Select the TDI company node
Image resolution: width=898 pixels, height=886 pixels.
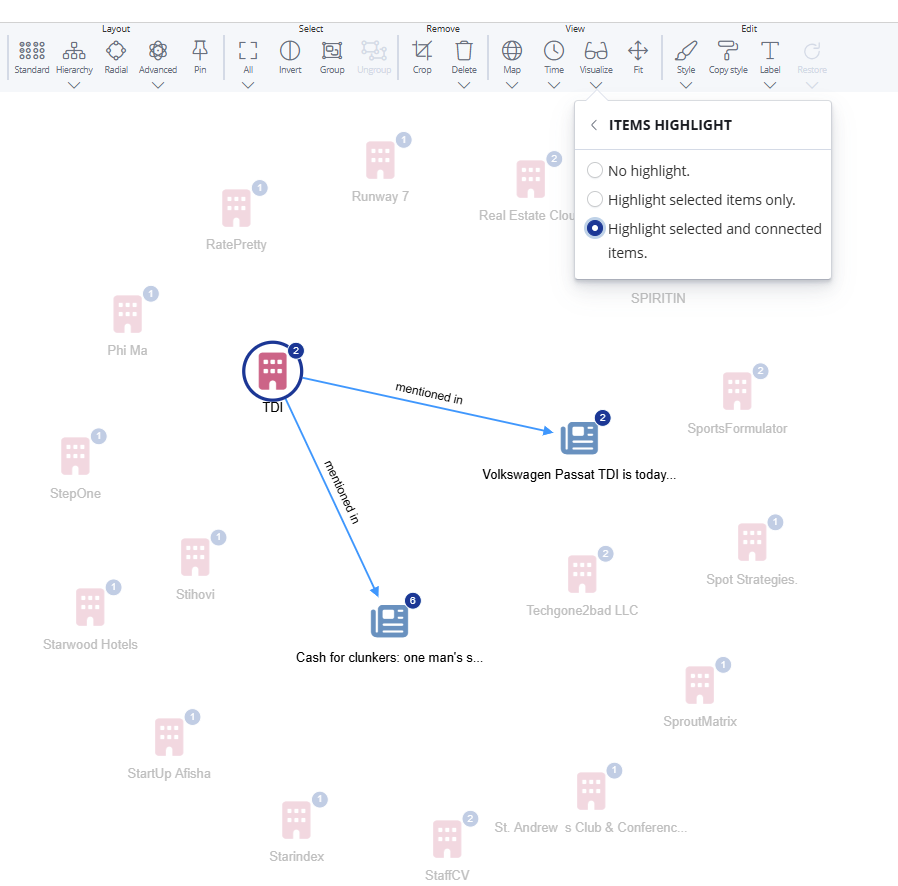click(x=272, y=370)
